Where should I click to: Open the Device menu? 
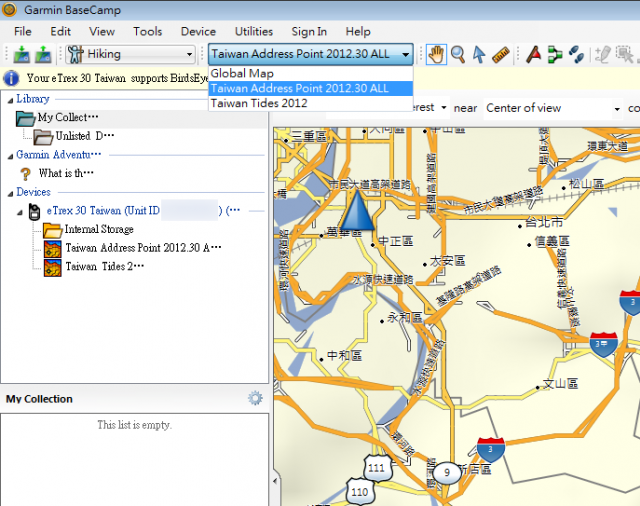coord(198,31)
